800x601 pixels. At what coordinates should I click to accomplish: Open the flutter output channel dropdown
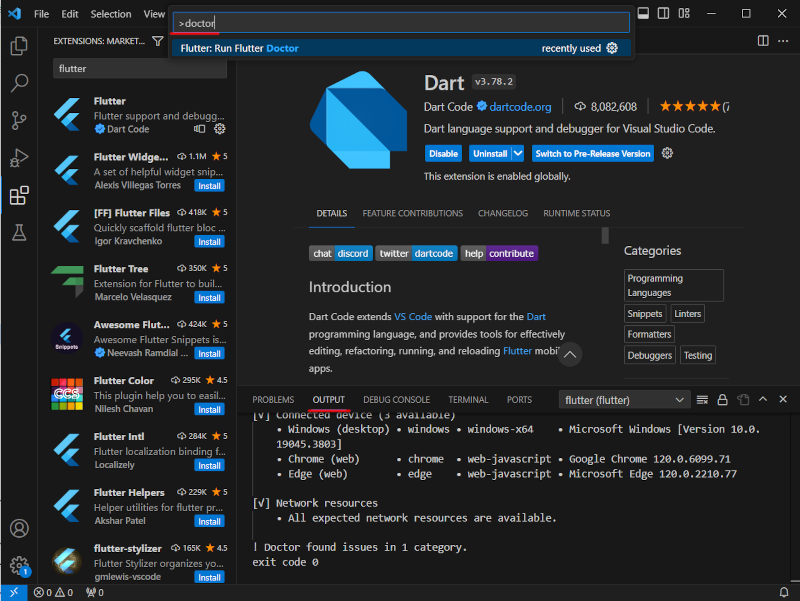[624, 400]
